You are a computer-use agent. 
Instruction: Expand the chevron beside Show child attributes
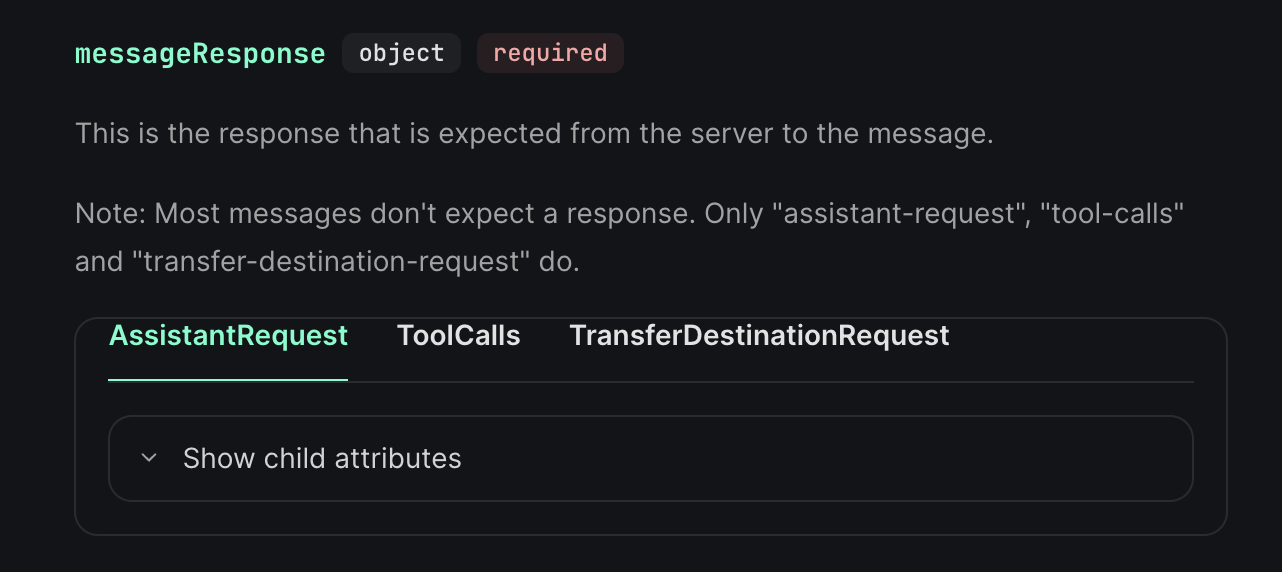coord(150,458)
